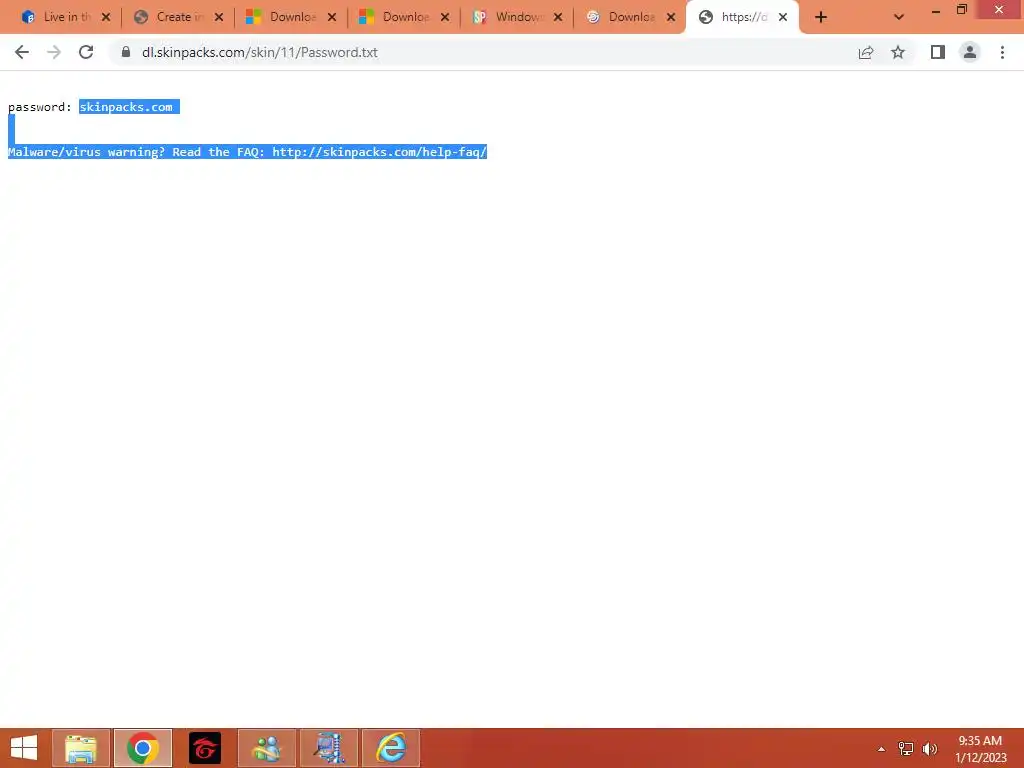Open a new tab with plus button

point(821,18)
